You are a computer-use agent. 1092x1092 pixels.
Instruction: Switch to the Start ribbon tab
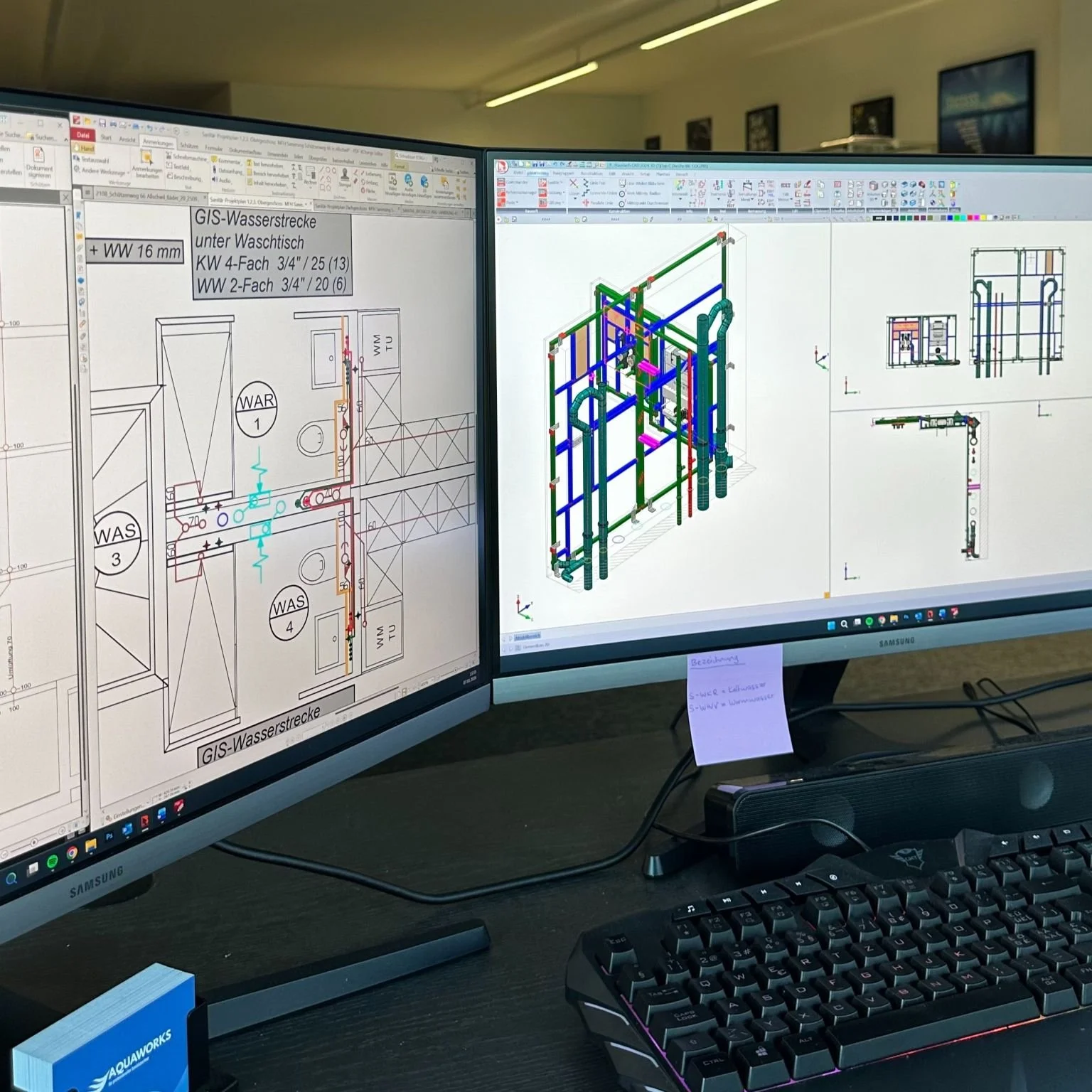(x=106, y=138)
